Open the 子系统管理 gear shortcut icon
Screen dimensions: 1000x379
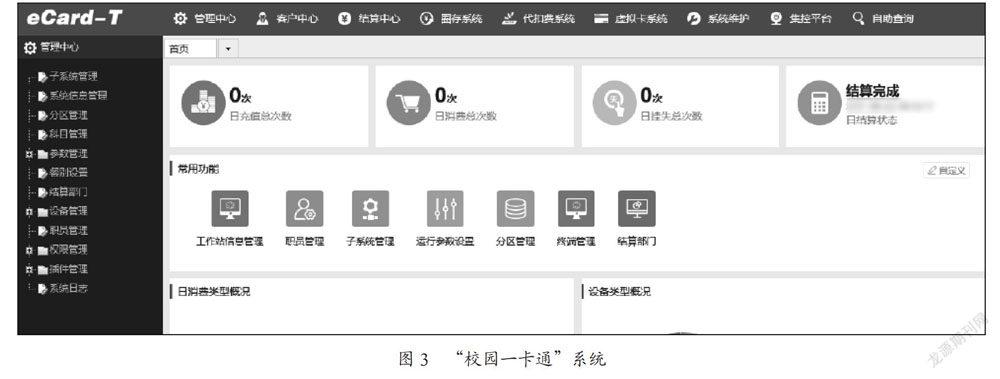tap(371, 209)
